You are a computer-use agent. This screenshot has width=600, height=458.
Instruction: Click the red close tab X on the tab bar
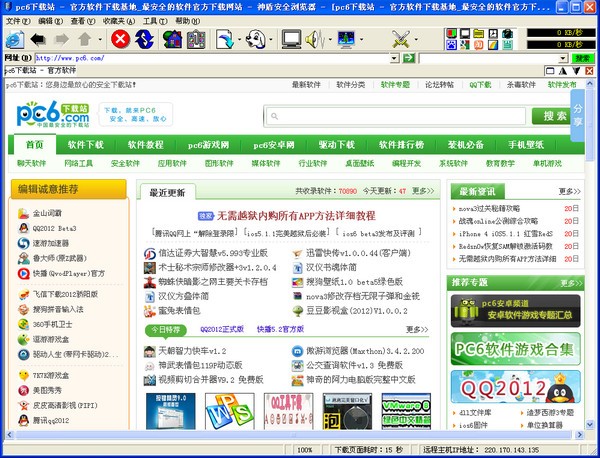(x=589, y=71)
